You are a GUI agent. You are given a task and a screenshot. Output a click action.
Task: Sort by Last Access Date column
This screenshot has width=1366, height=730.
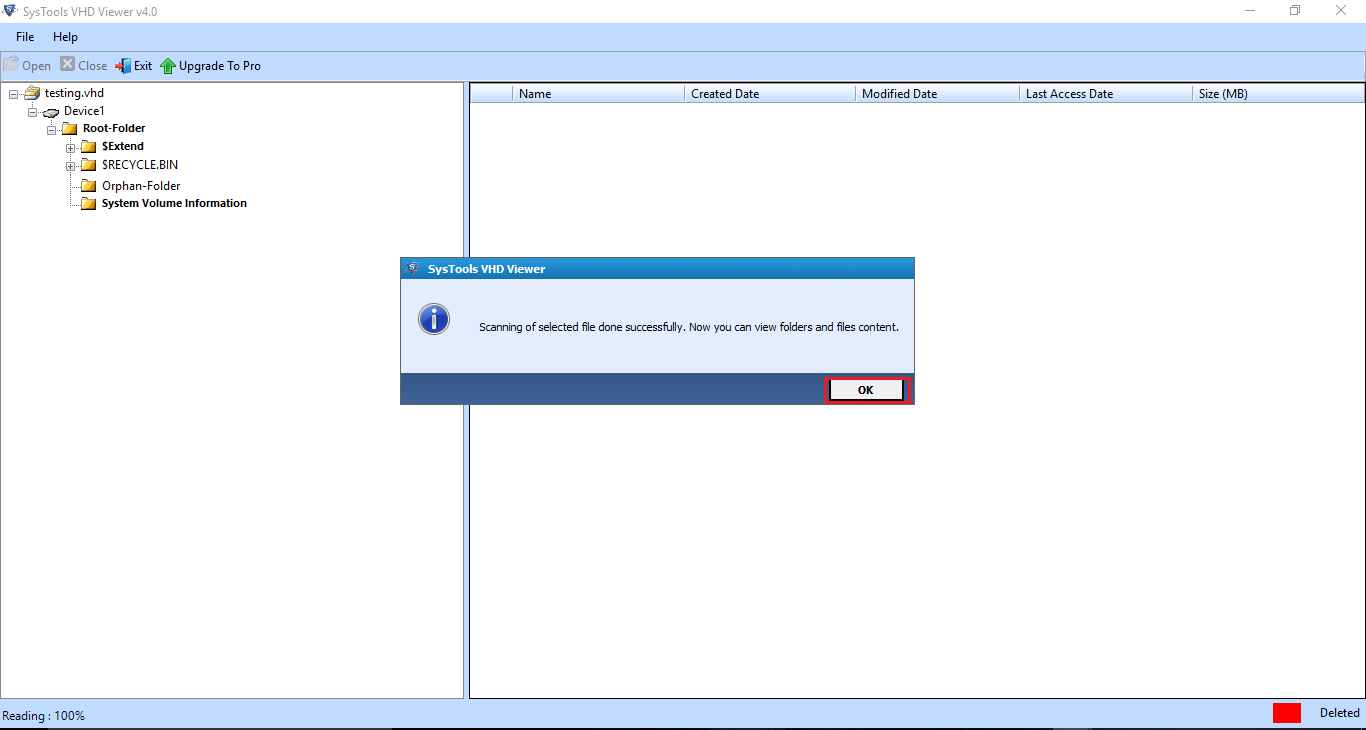[x=1105, y=93]
